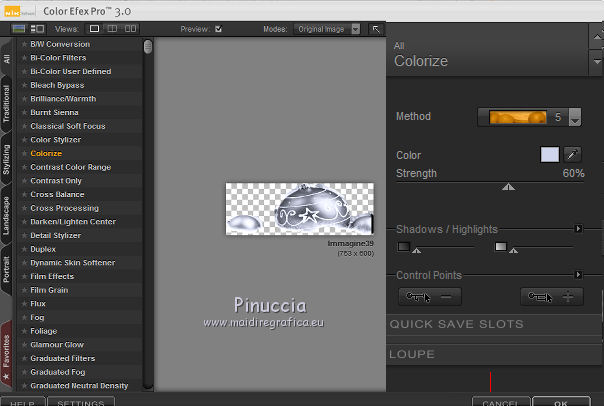The image size is (604, 406).
Task: Select the Dynamic Skin Softener filter
Action: click(73, 263)
